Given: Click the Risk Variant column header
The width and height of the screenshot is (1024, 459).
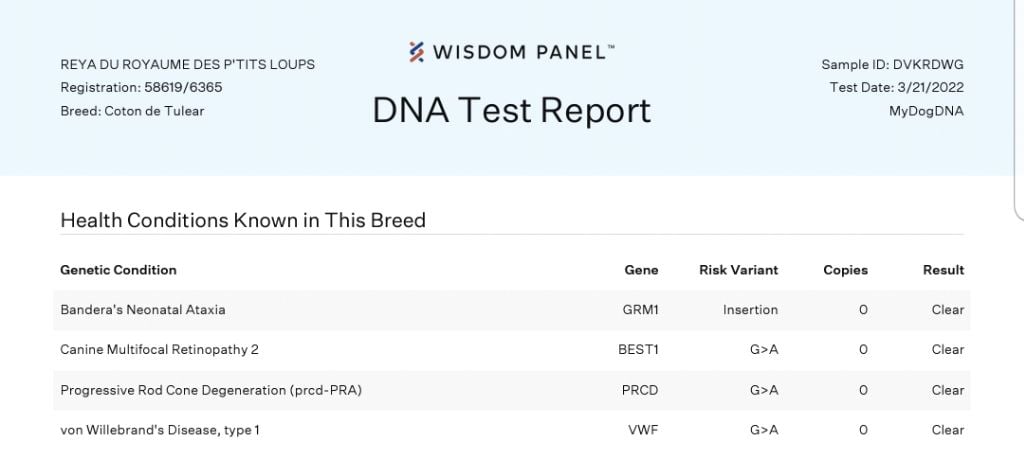Looking at the screenshot, I should (738, 270).
